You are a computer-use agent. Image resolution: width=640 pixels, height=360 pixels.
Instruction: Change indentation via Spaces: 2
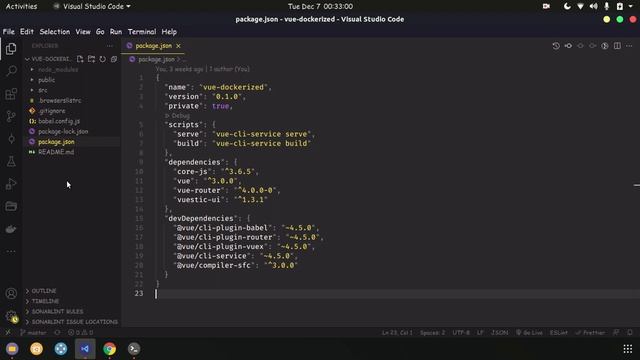(x=433, y=333)
